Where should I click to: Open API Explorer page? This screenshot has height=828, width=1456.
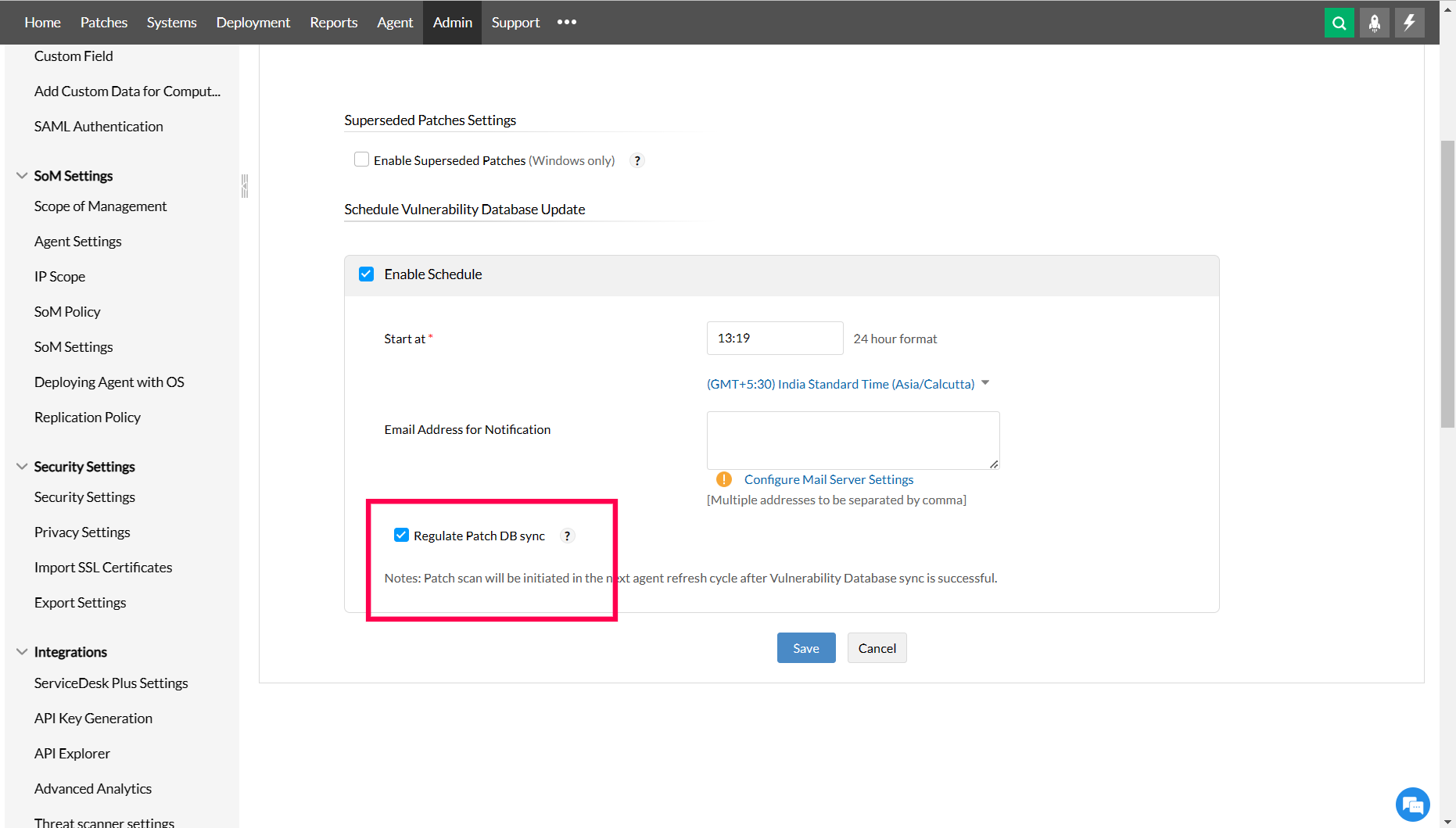(72, 754)
